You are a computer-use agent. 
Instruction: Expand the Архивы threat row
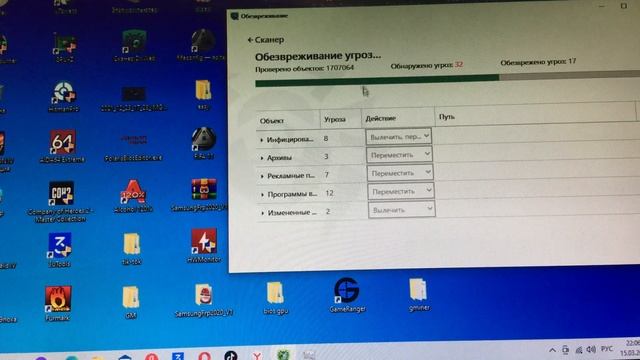[x=262, y=158]
